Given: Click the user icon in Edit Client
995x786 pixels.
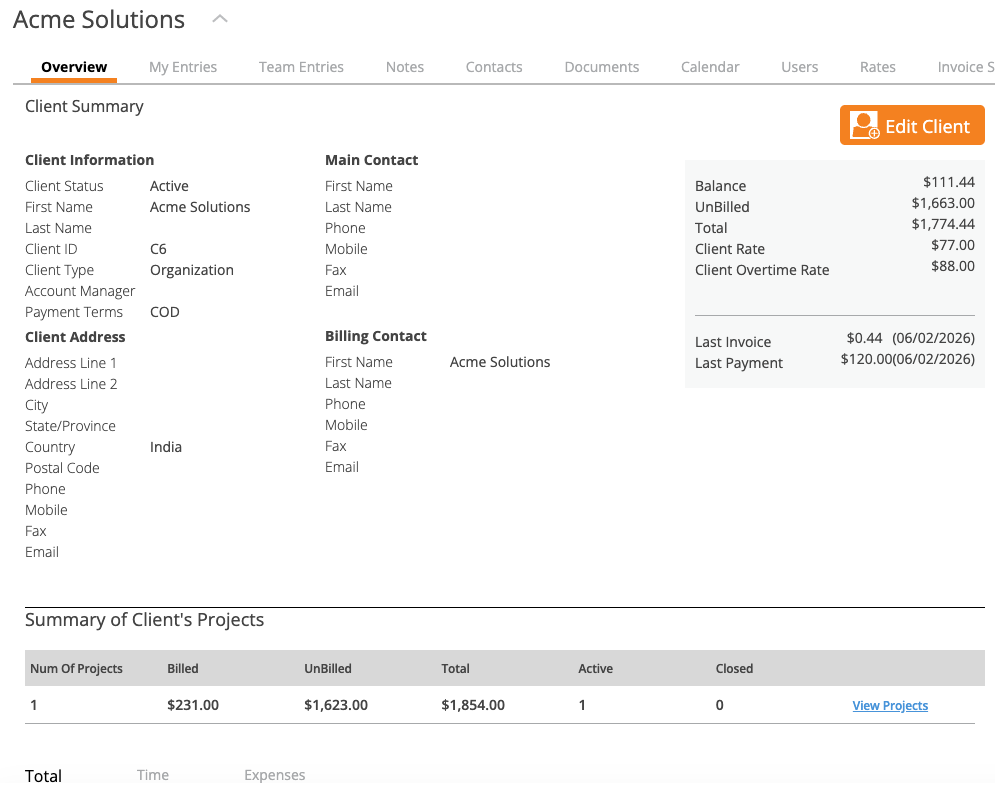Looking at the screenshot, I should pos(864,125).
